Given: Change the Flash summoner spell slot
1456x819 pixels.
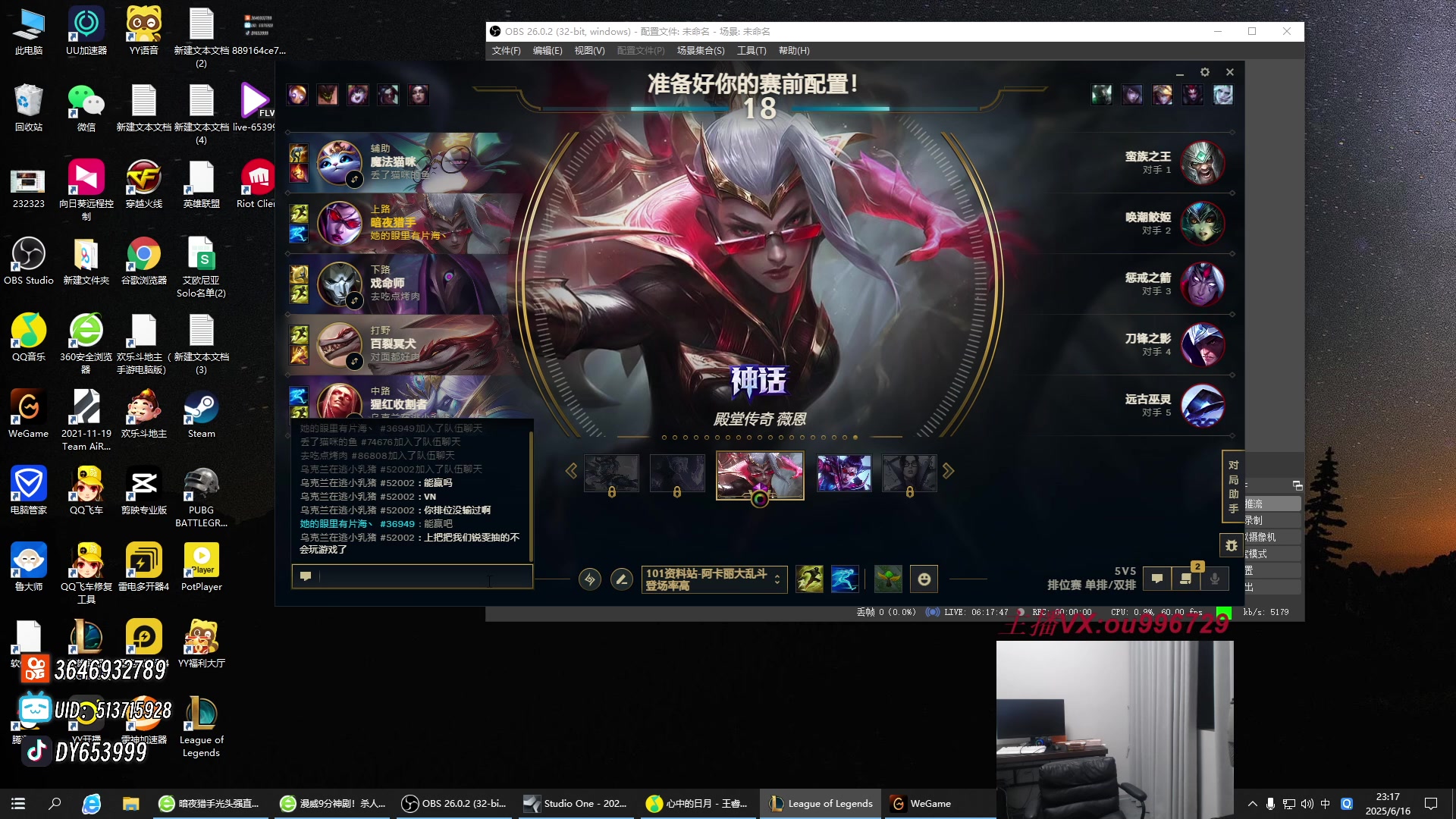Looking at the screenshot, I should [x=845, y=579].
